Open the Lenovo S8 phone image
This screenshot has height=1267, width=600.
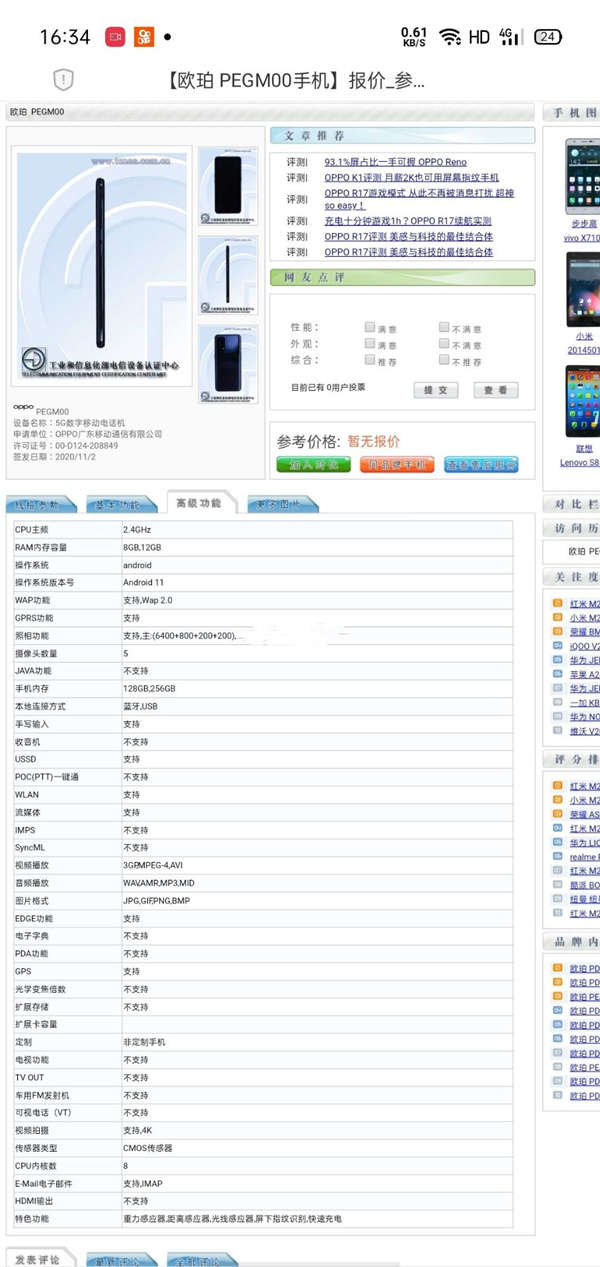click(x=582, y=401)
